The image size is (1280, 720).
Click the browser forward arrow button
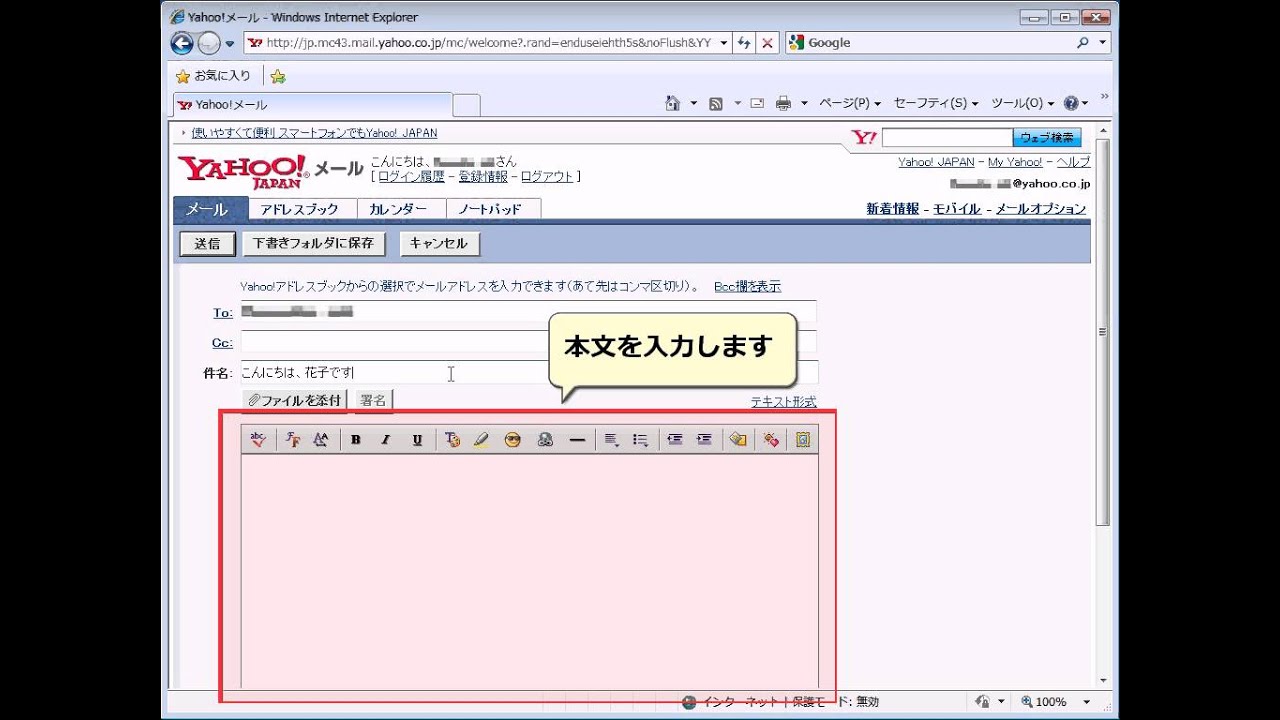pos(208,43)
